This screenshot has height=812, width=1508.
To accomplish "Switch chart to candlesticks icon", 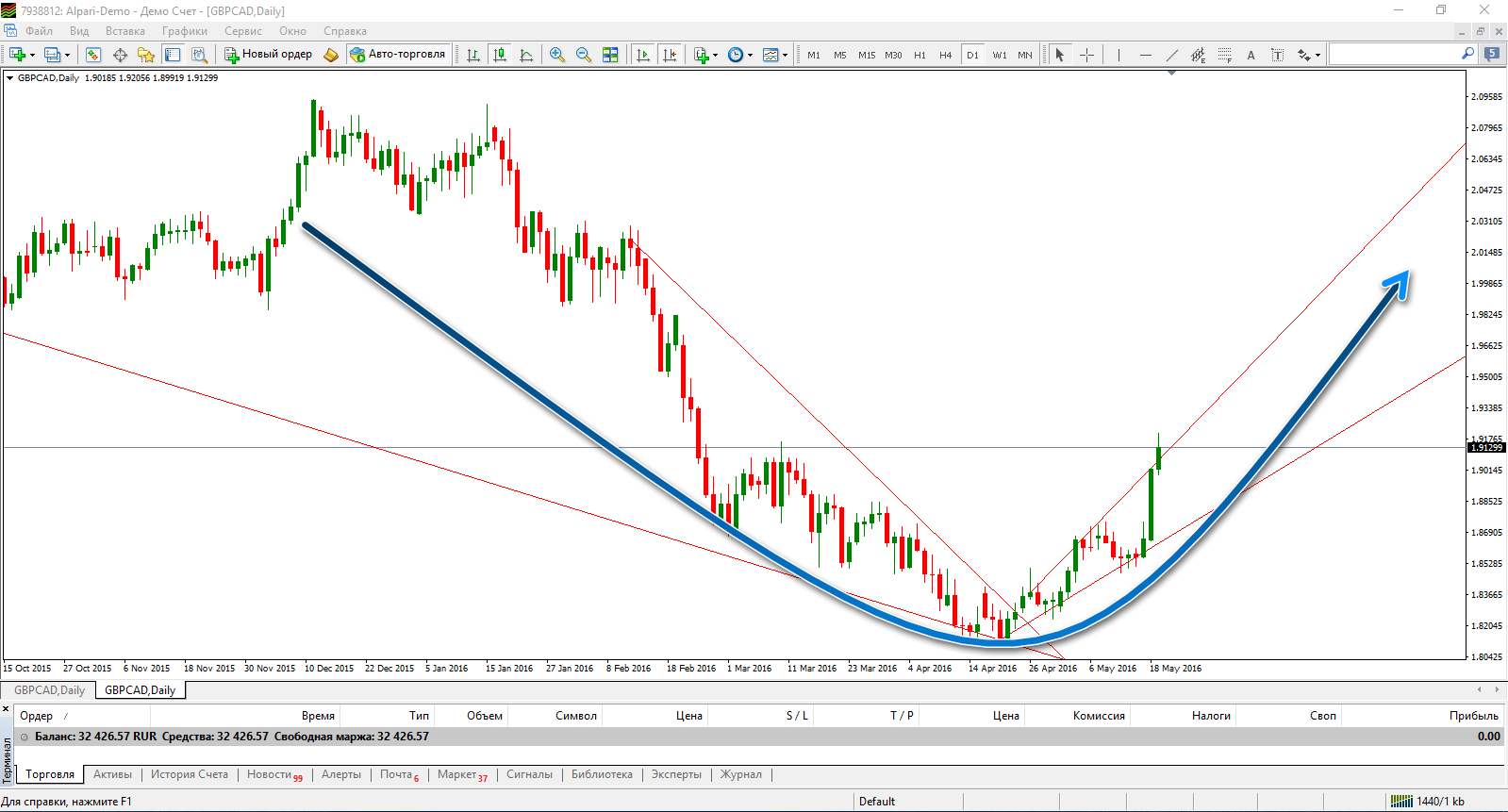I will click(500, 55).
